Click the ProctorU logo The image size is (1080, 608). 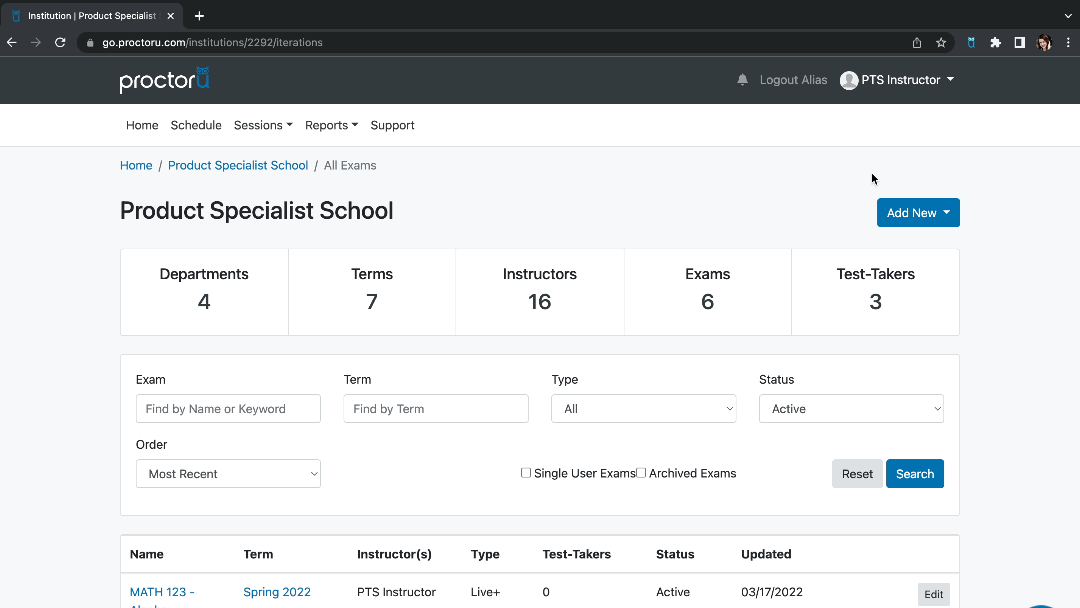click(x=164, y=80)
